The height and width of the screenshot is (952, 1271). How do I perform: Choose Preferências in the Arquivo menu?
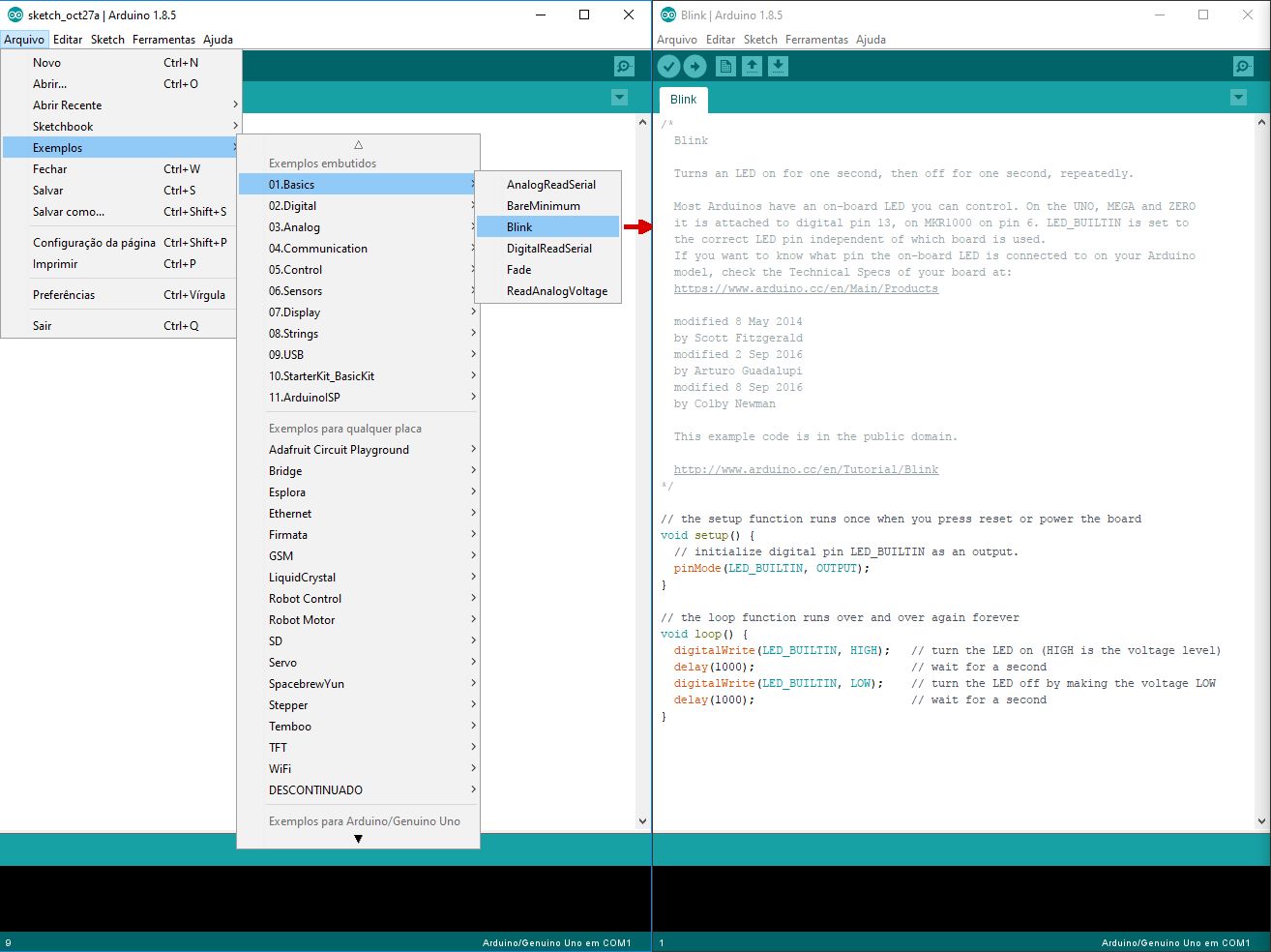pyautogui.click(x=64, y=295)
